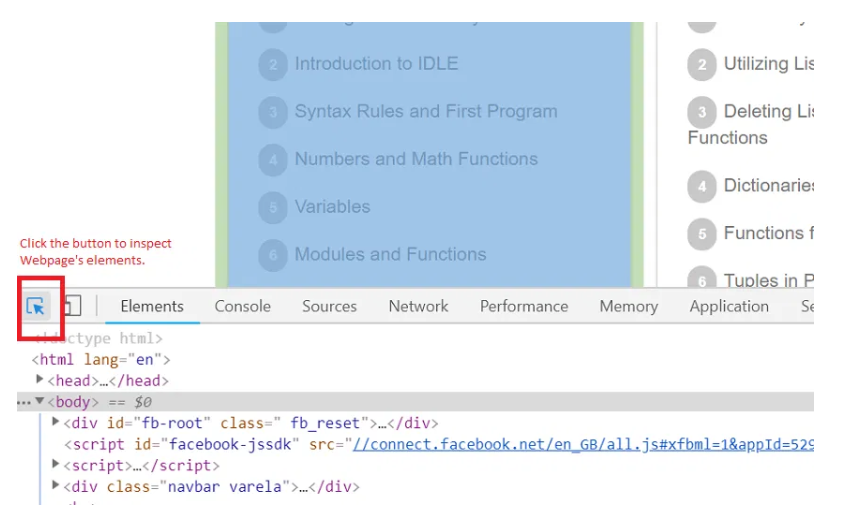Viewport: 847px width, 517px height.
Task: Click the number 4 circle beside Dictionaries
Action: pyautogui.click(x=702, y=186)
